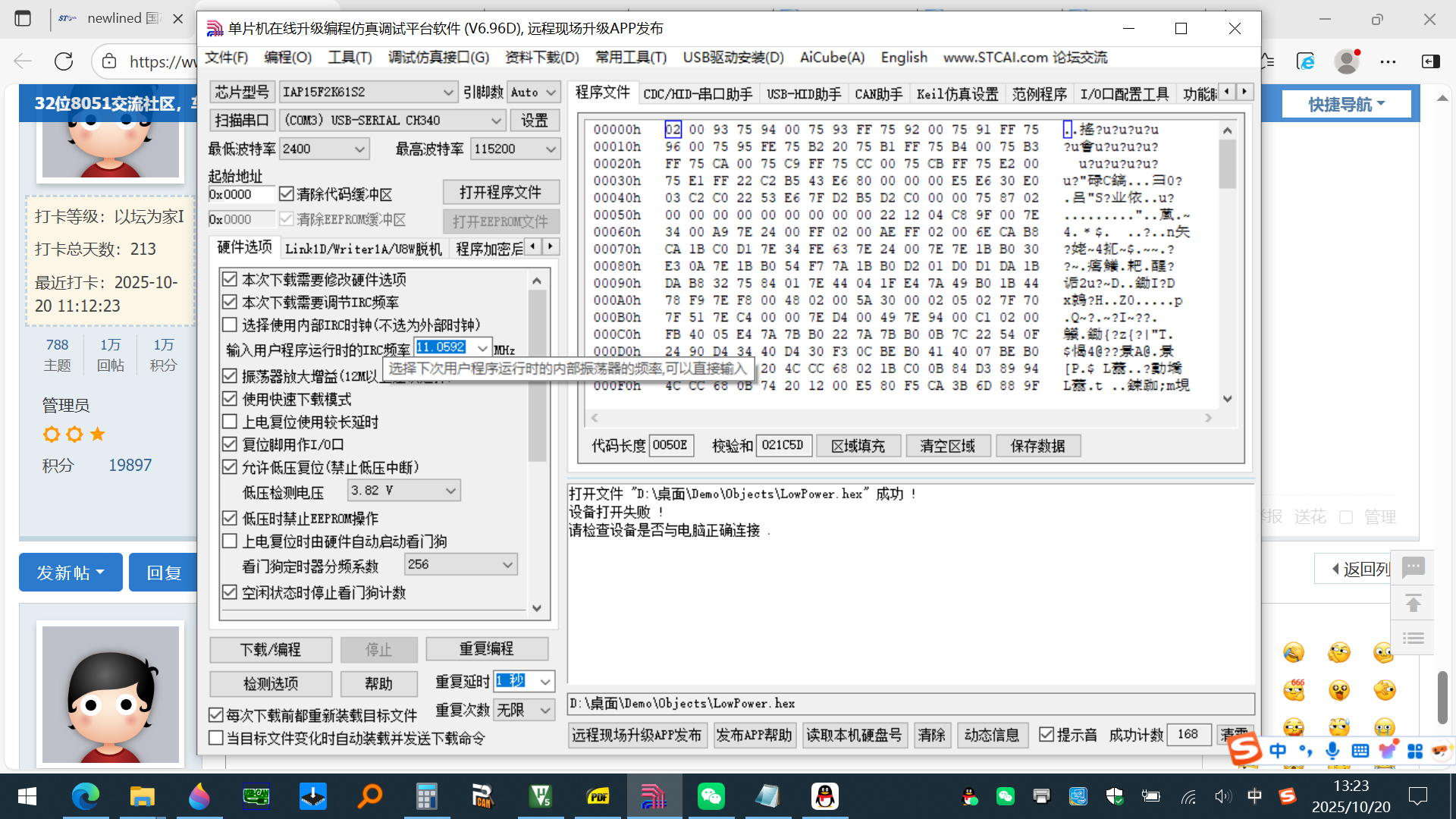This screenshot has width=1456, height=819.
Task: Uncheck 使用快速下载模式
Action: (x=230, y=399)
